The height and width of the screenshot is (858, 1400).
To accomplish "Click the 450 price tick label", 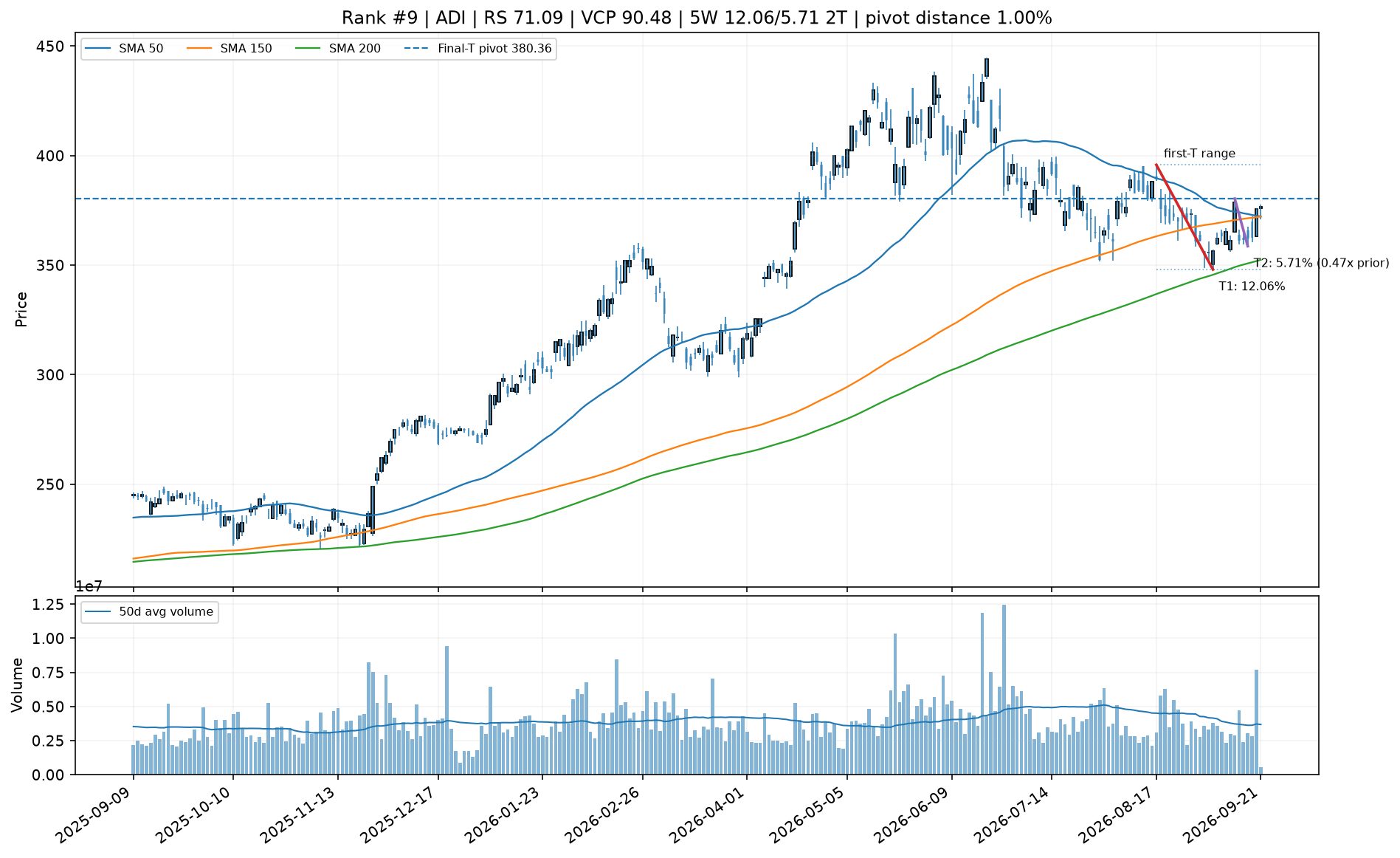I will (x=51, y=47).
